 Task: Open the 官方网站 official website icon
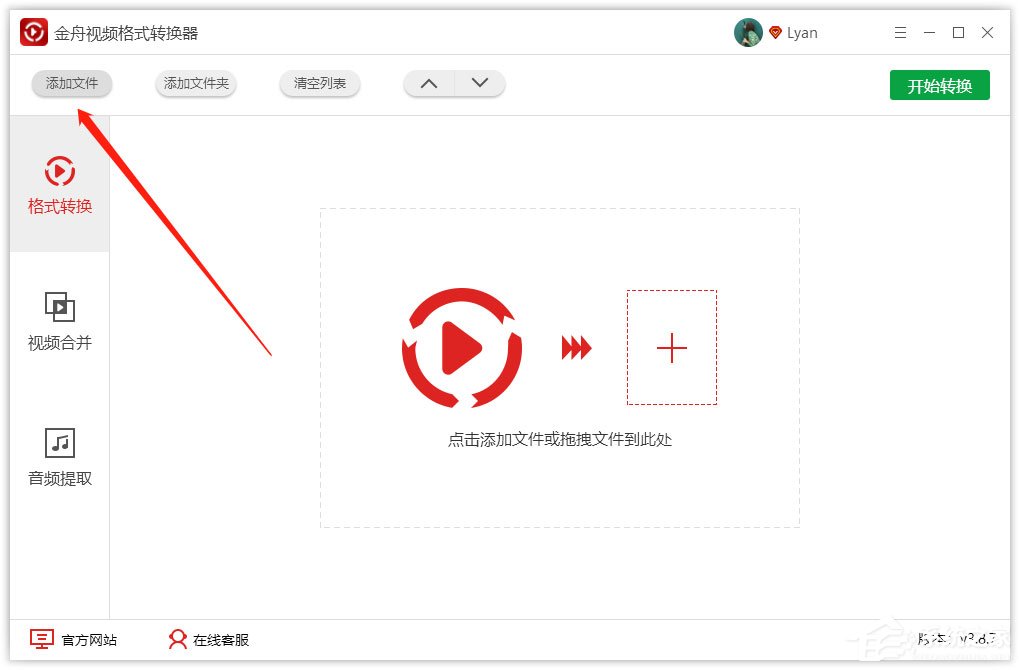click(41, 639)
